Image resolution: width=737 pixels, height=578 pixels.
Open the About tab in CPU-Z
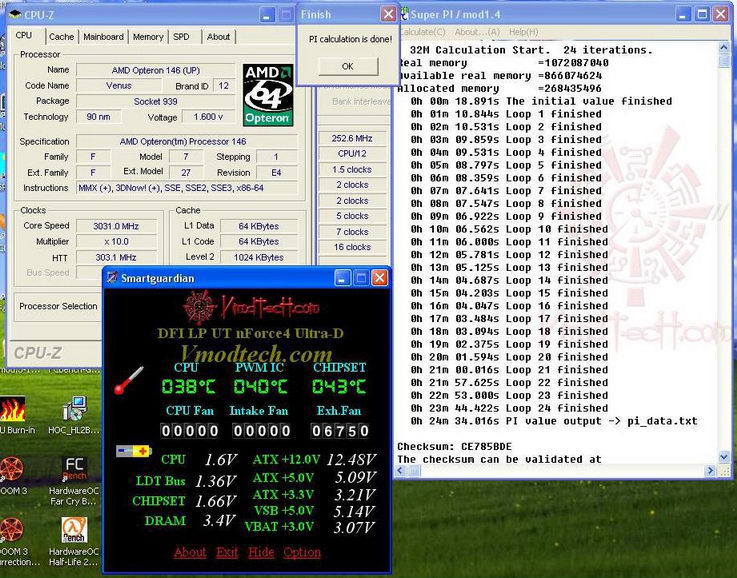point(219,37)
